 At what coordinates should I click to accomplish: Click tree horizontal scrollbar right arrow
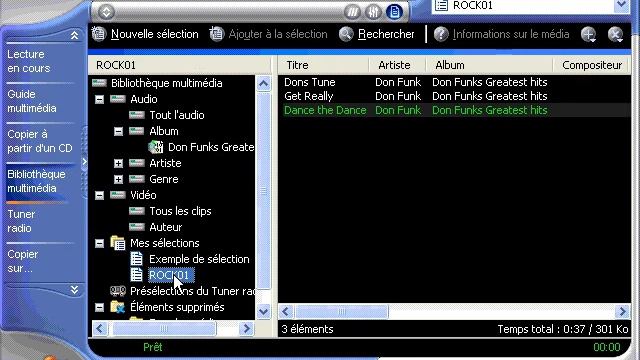point(247,329)
